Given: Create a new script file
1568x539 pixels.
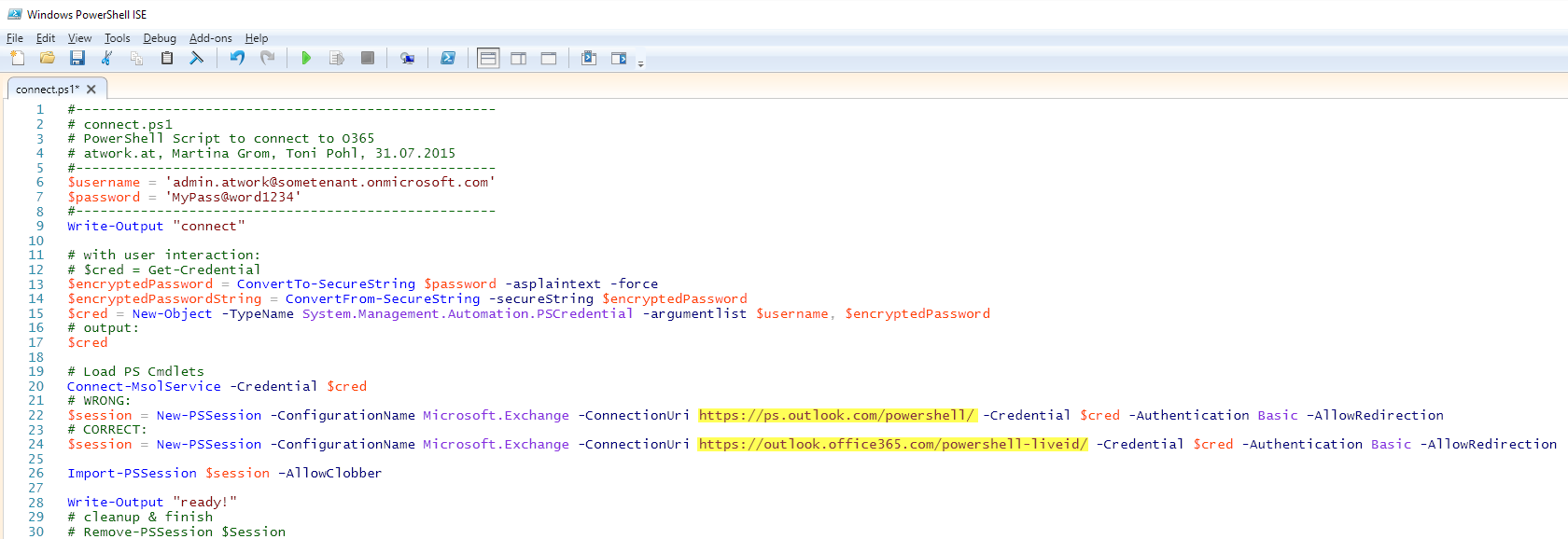Looking at the screenshot, I should 18,58.
